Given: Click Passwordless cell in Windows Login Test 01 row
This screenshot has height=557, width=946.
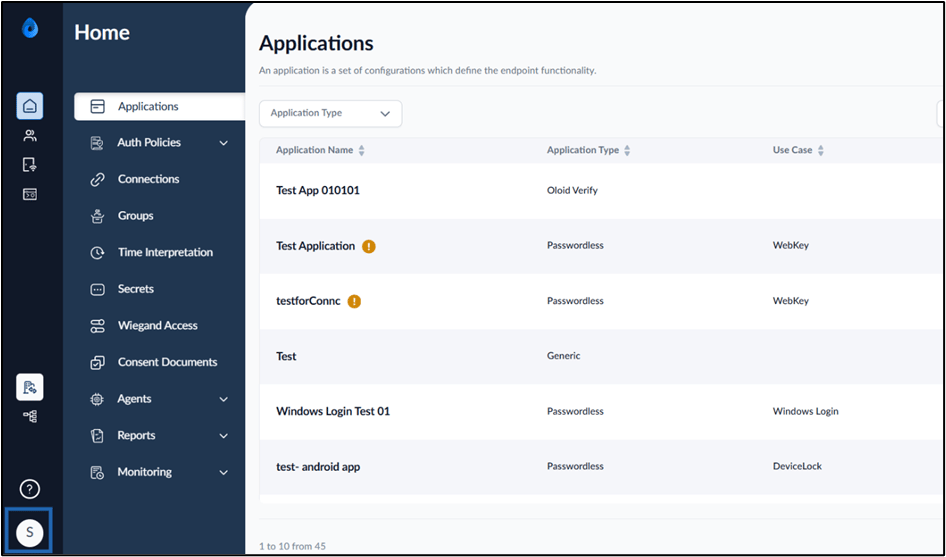Looking at the screenshot, I should 576,412.
